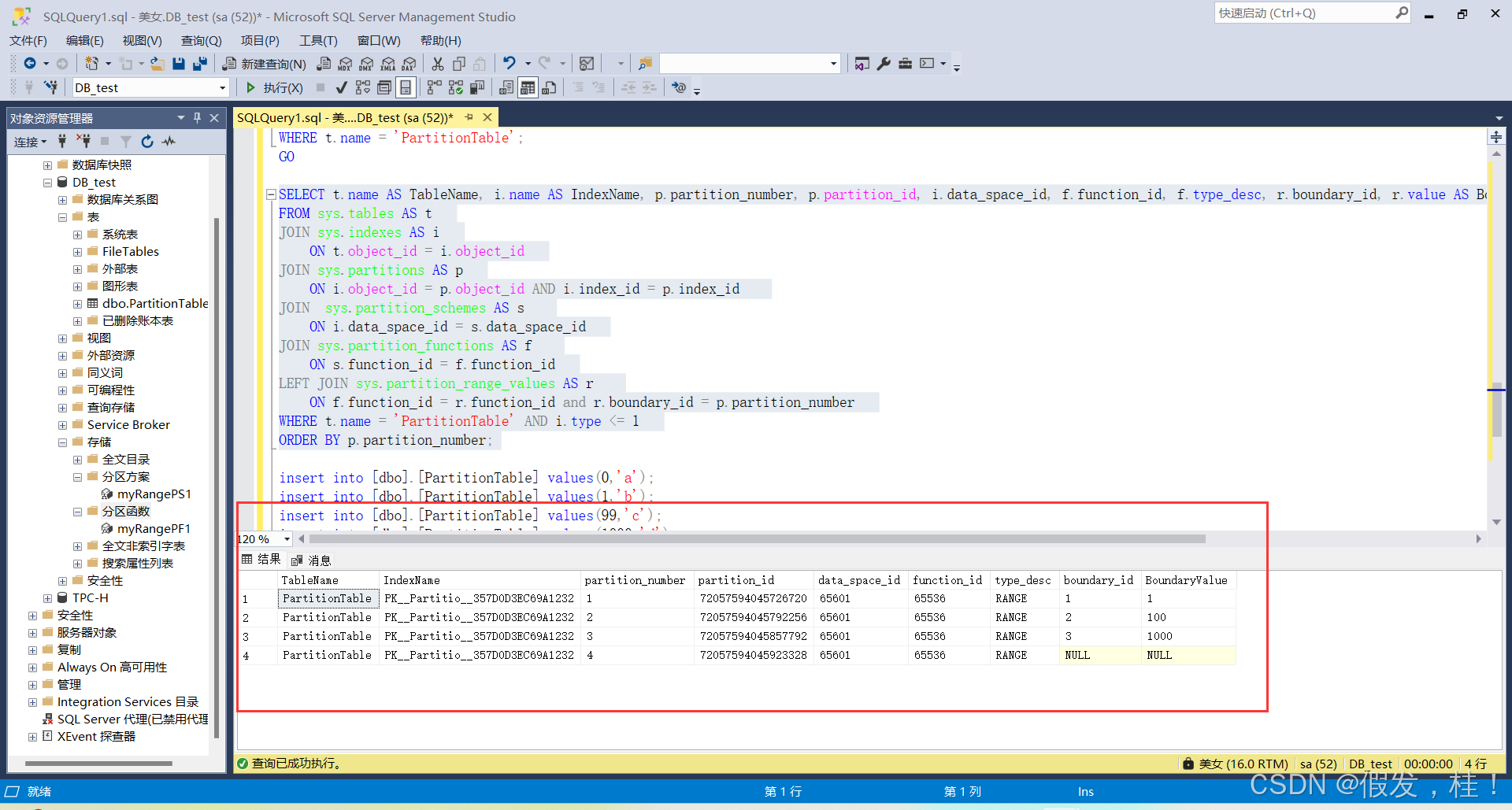Click the 新建查询(N) button

click(265, 64)
